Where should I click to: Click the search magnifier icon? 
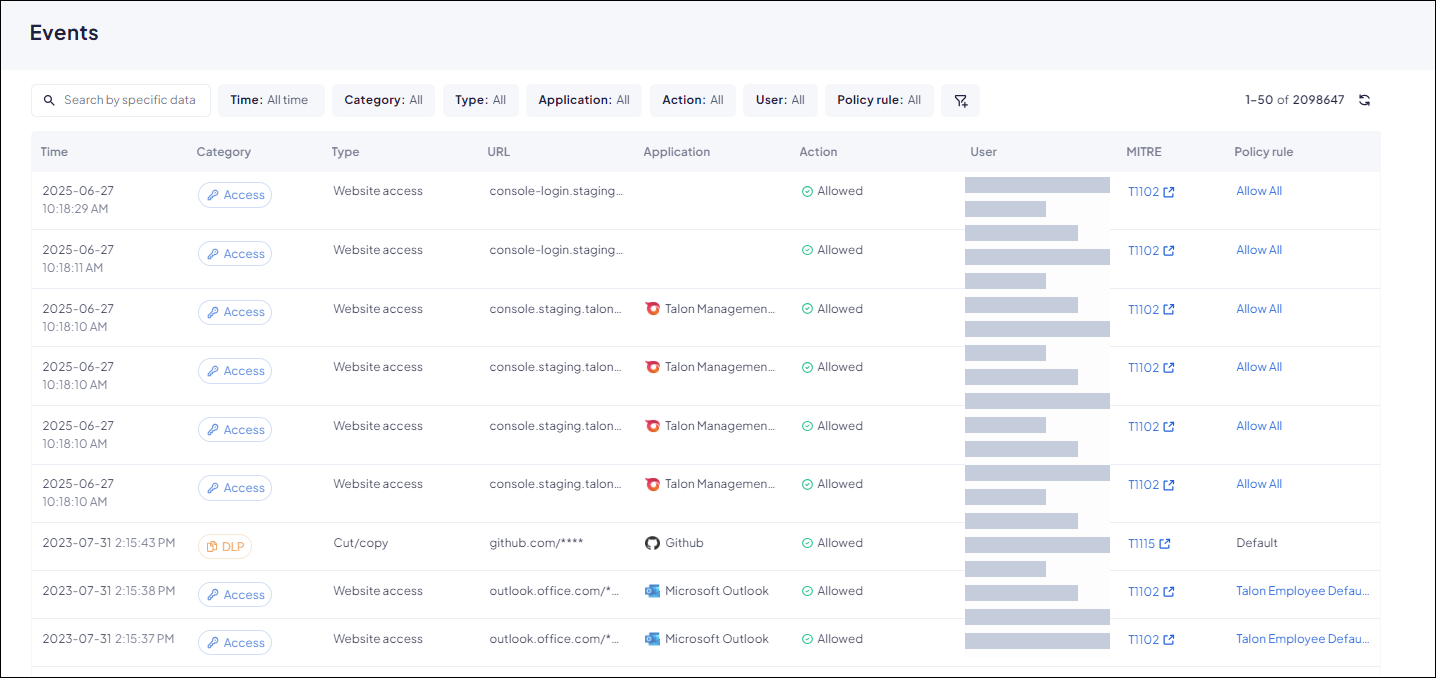(x=50, y=100)
